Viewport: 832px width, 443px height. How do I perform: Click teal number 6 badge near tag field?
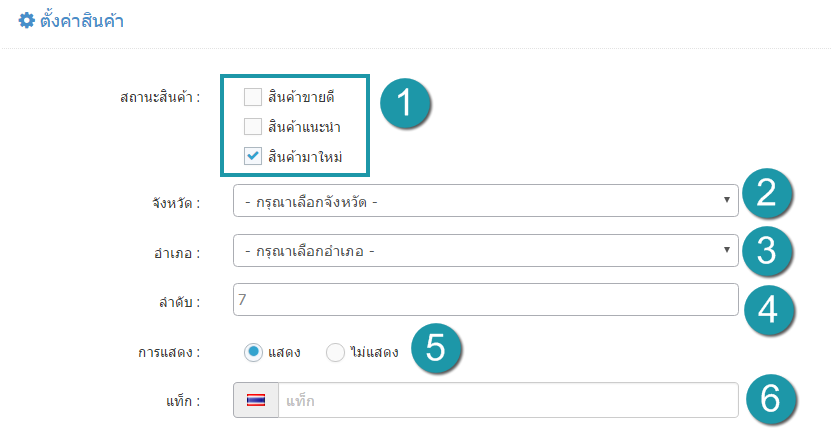coord(770,399)
